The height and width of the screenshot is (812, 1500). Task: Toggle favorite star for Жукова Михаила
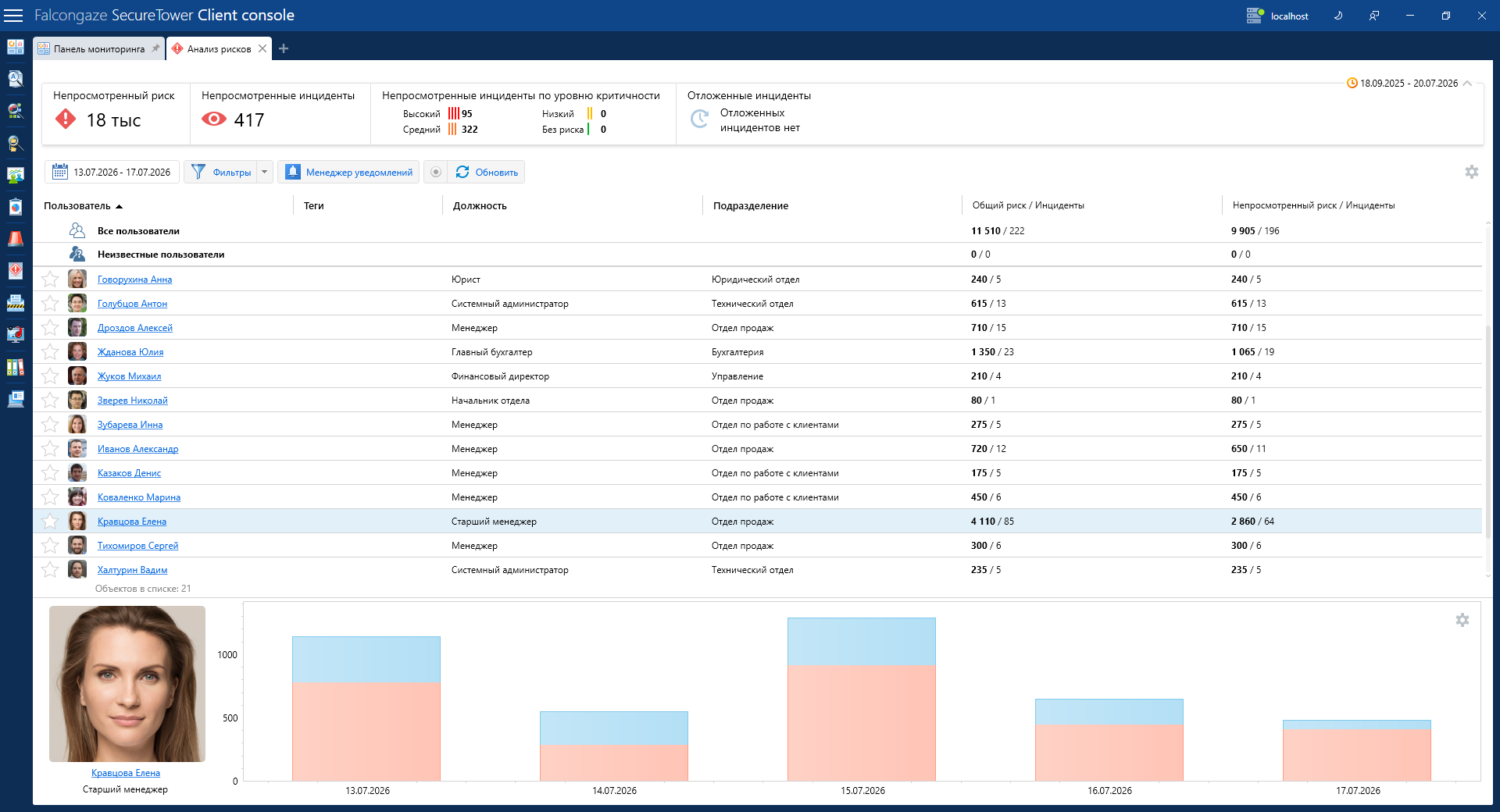coord(50,376)
